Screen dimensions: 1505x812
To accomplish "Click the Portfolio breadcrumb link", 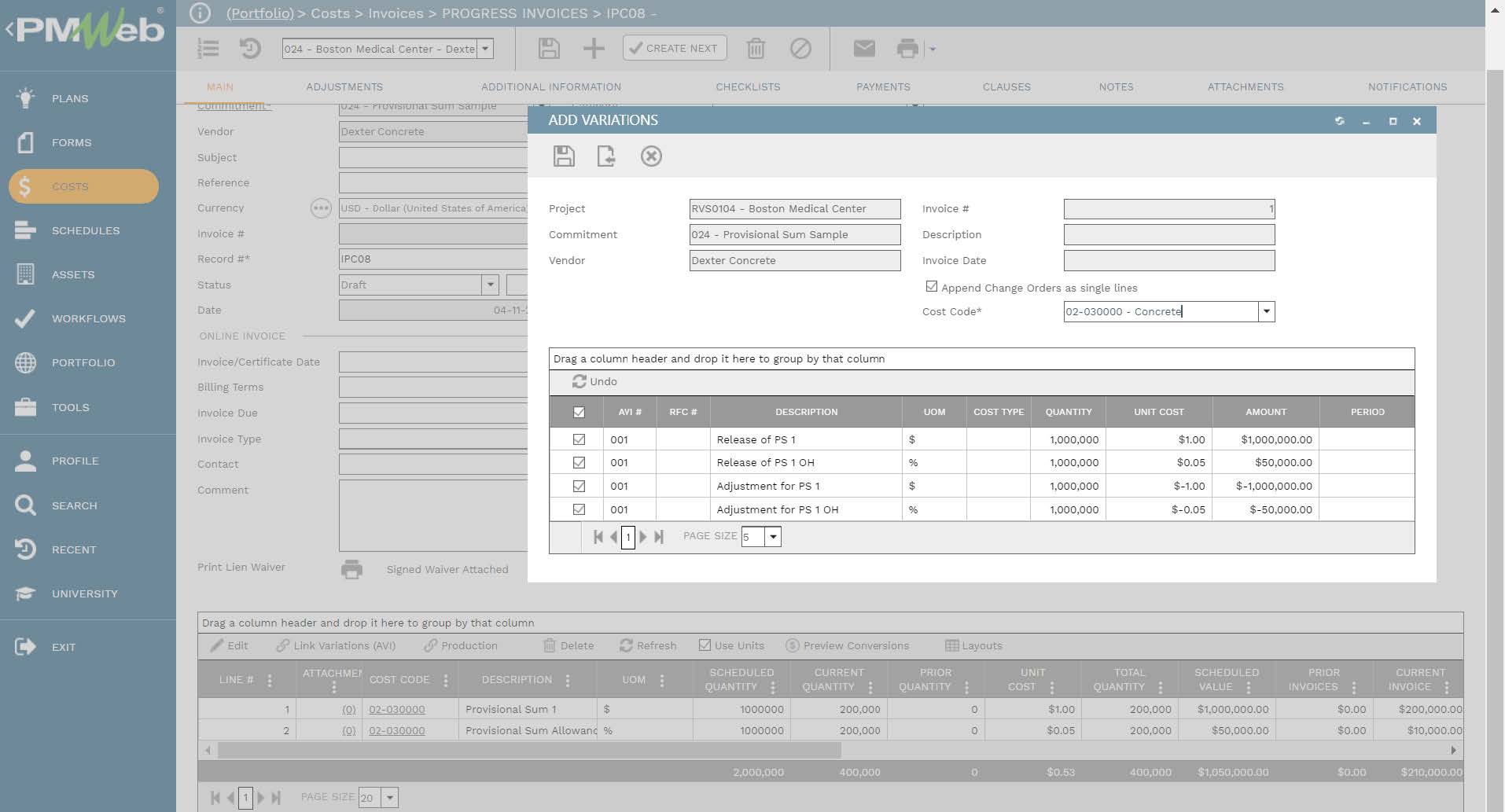I will [x=260, y=13].
